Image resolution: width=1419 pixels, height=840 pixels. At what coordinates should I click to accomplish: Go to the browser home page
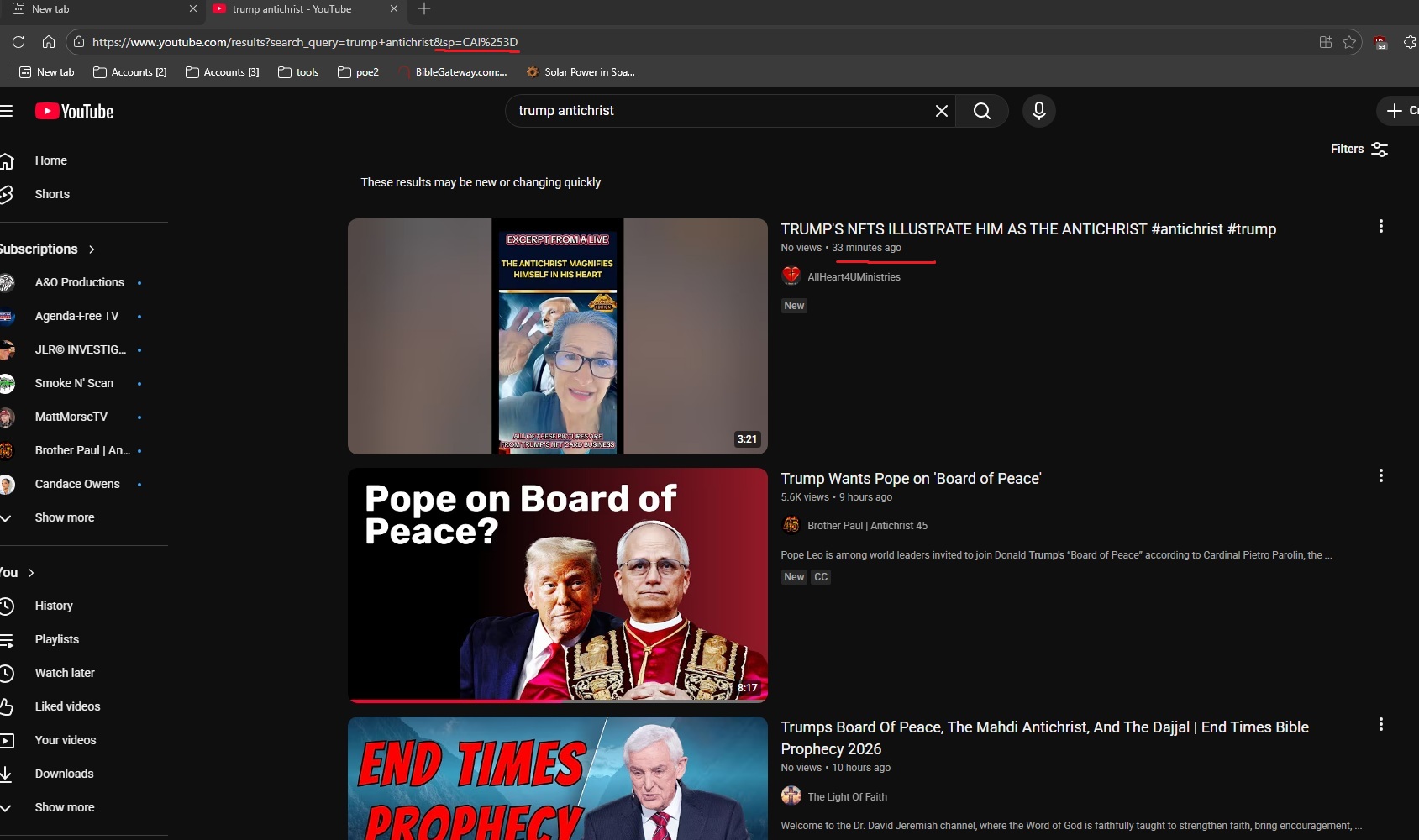[49, 42]
